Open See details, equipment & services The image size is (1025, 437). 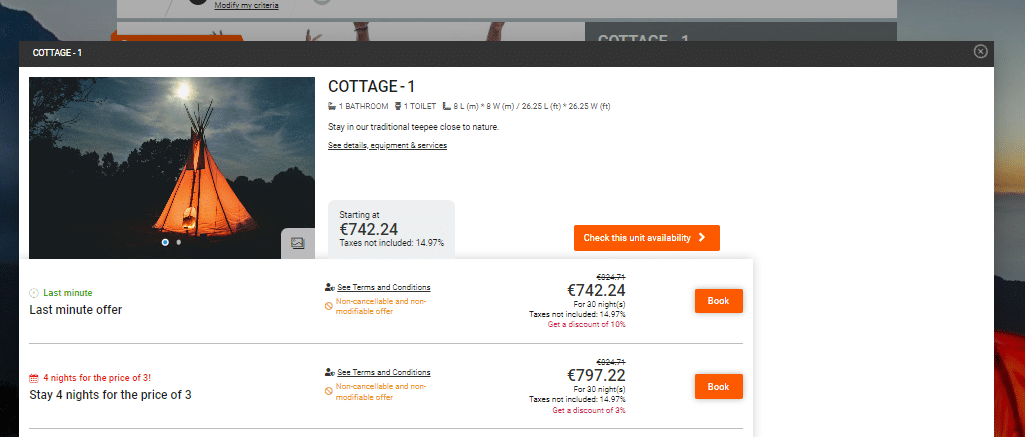click(387, 146)
